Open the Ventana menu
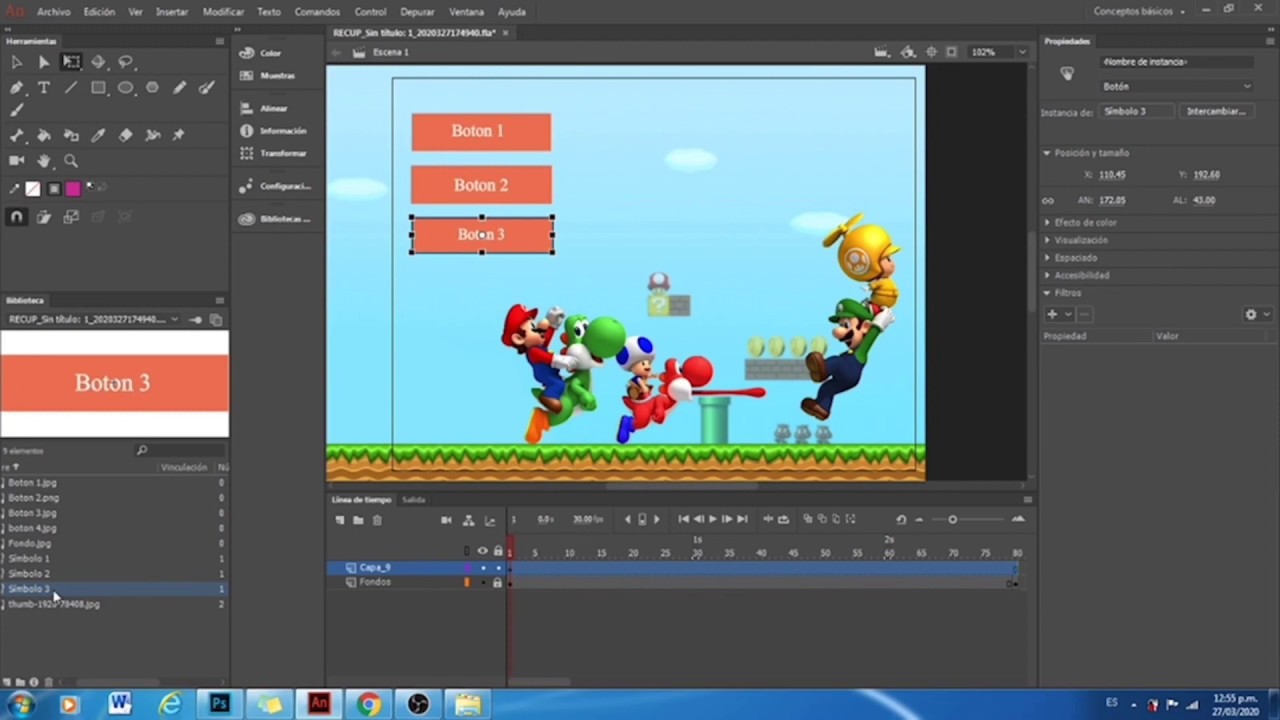Screen dimensions: 1280x720 [466, 12]
